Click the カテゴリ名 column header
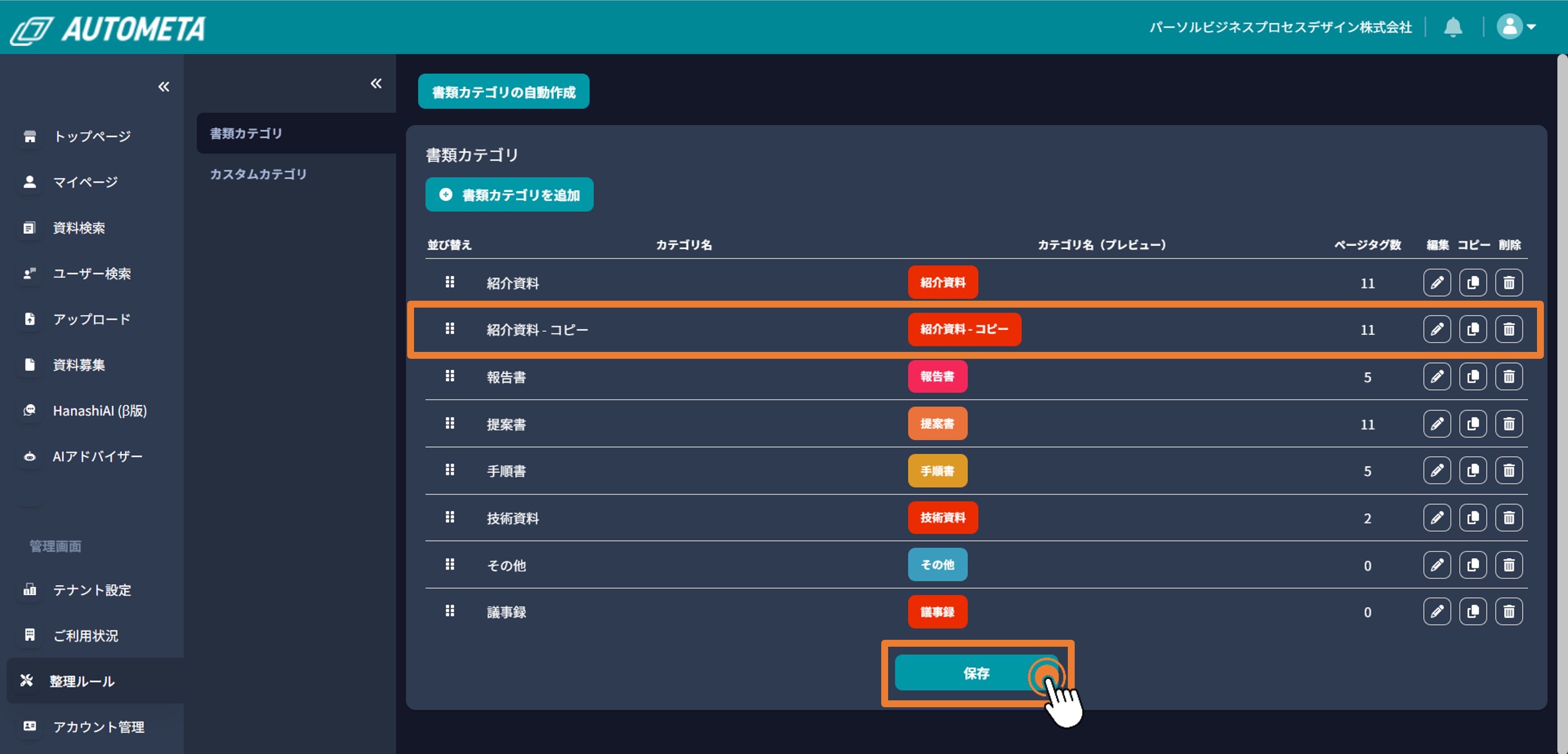This screenshot has width=1568, height=754. 683,245
